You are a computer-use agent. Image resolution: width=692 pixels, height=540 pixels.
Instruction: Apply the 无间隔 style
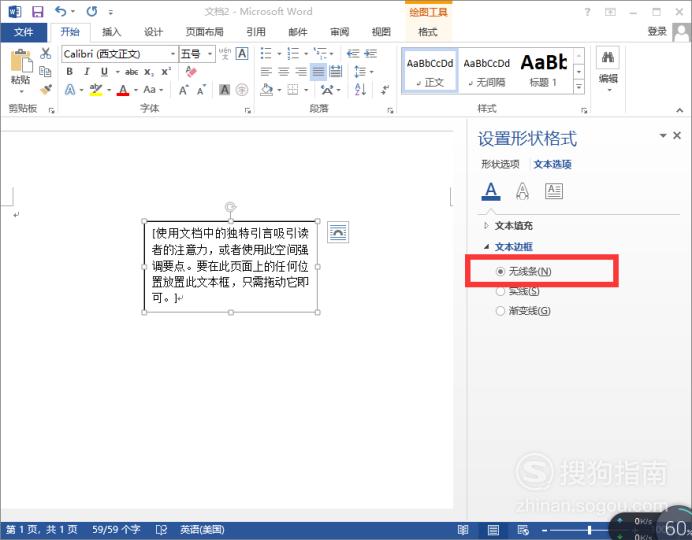point(487,71)
